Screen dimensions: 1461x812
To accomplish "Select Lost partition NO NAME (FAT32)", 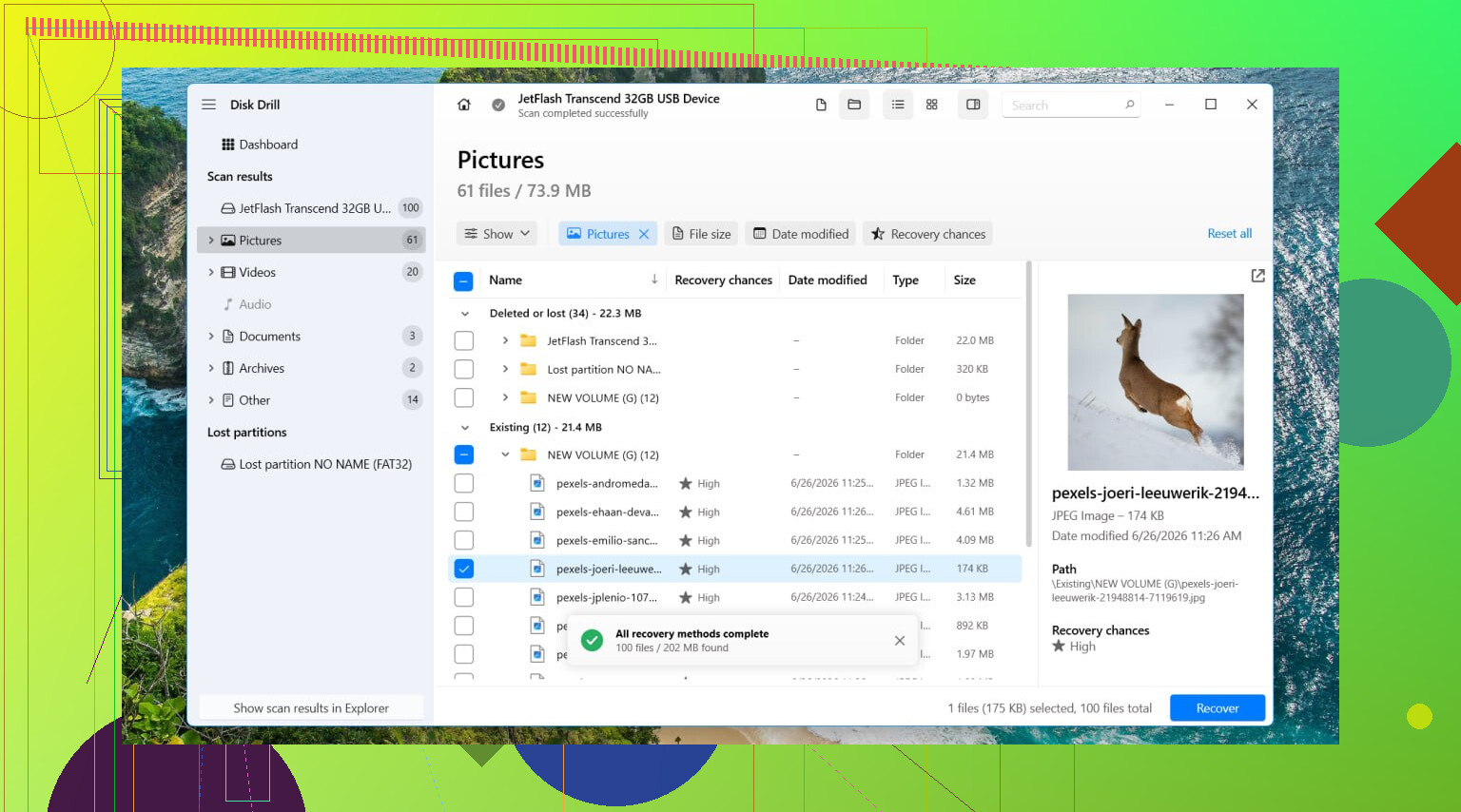I will click(311, 464).
